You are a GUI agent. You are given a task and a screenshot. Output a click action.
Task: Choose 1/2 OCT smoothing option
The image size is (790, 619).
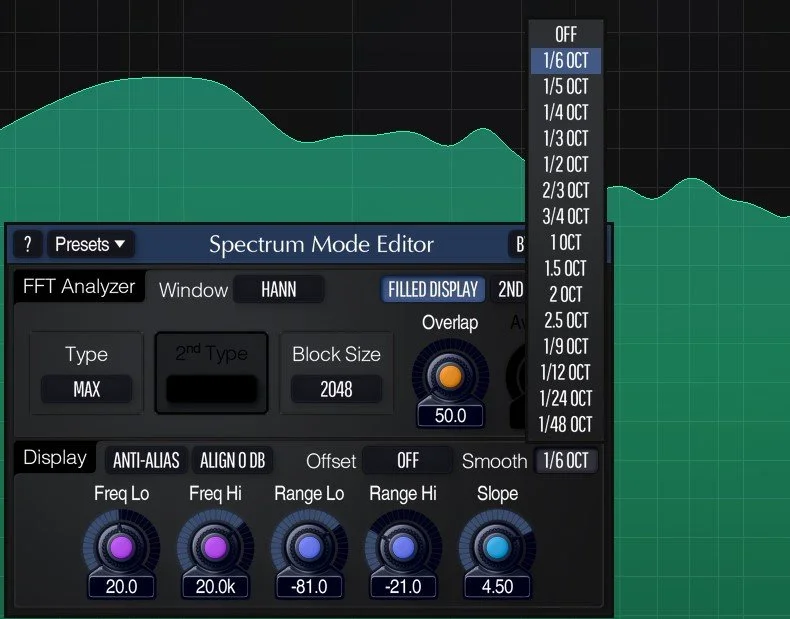pos(566,164)
